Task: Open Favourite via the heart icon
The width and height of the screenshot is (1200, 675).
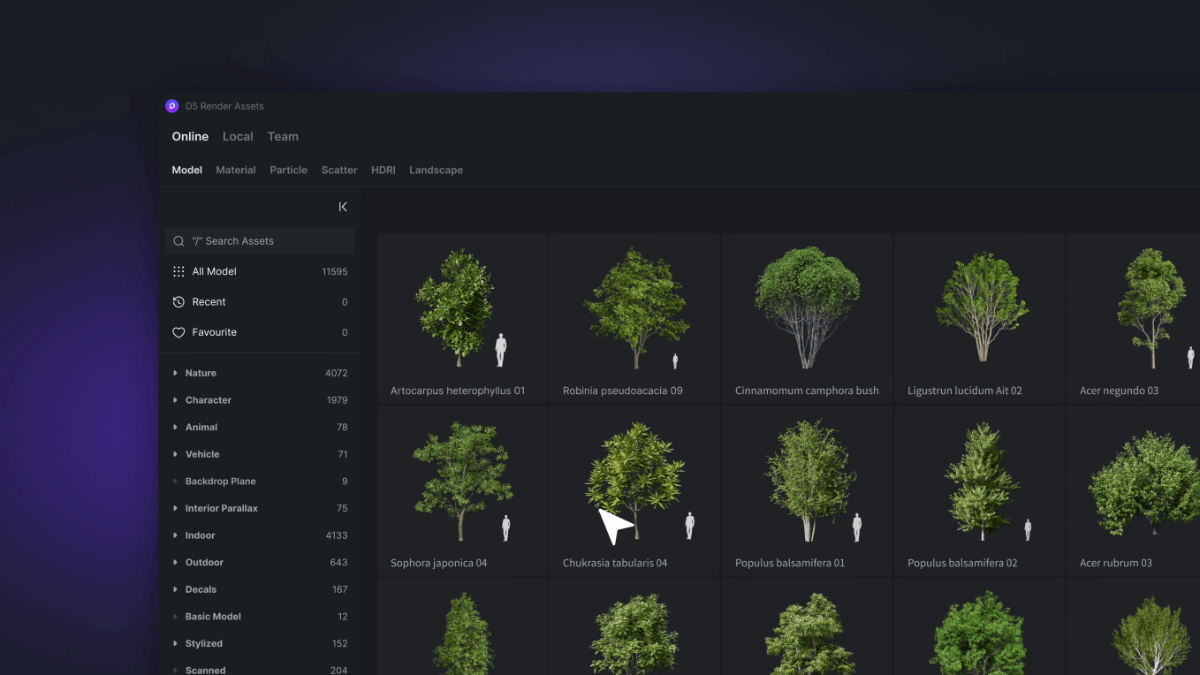Action: (179, 332)
